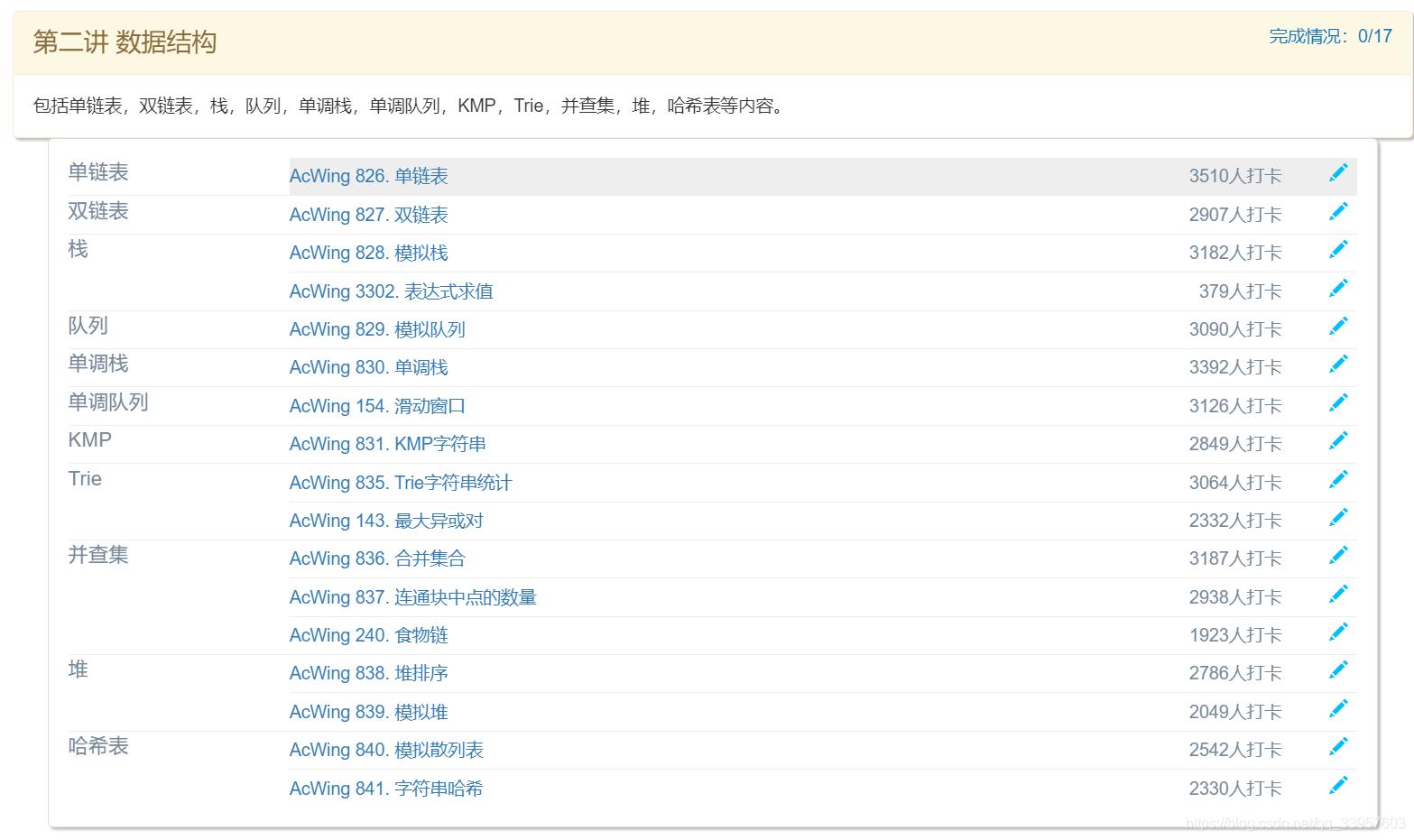Click the 3510人打卡 count
Screen dimensions: 1414x840
[x=1235, y=176]
